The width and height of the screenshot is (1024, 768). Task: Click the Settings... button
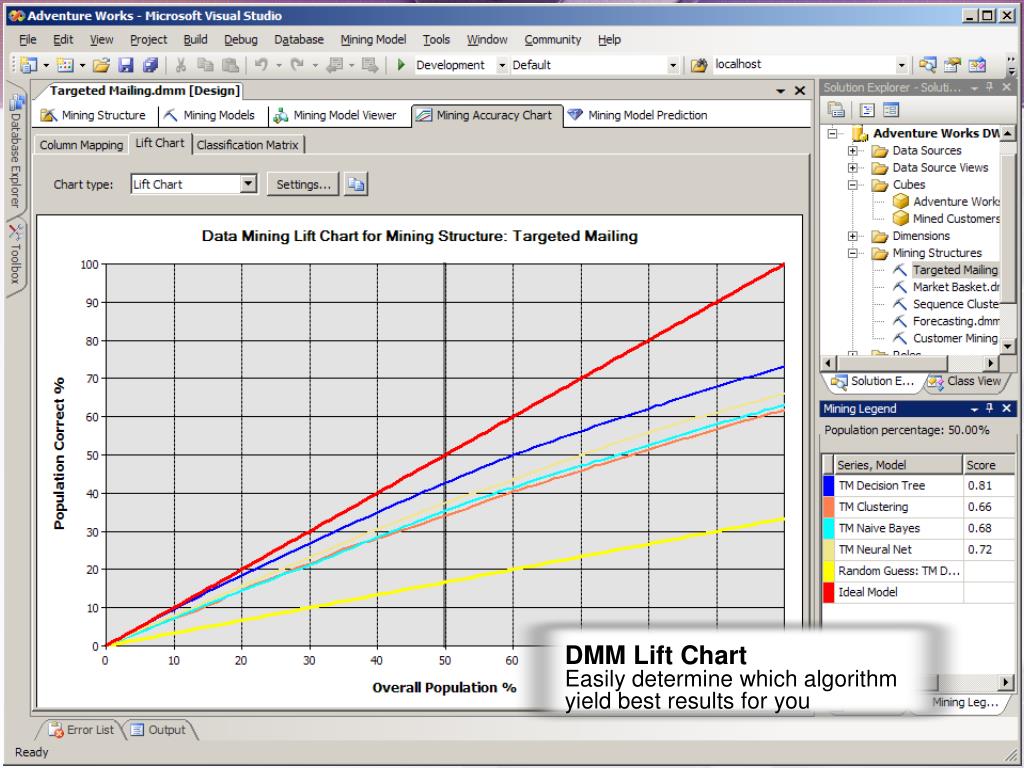click(x=303, y=184)
